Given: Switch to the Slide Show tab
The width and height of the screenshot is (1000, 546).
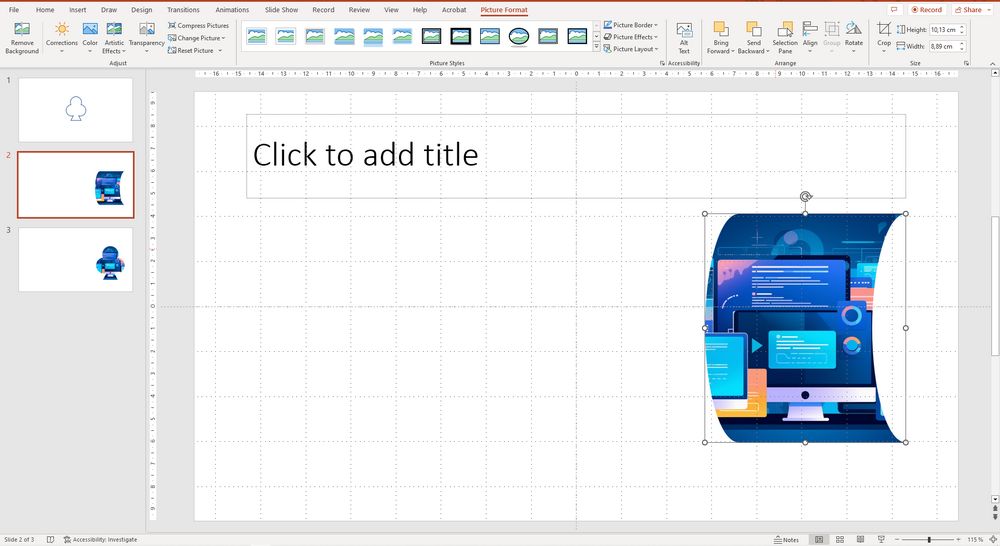Looking at the screenshot, I should coord(281,10).
